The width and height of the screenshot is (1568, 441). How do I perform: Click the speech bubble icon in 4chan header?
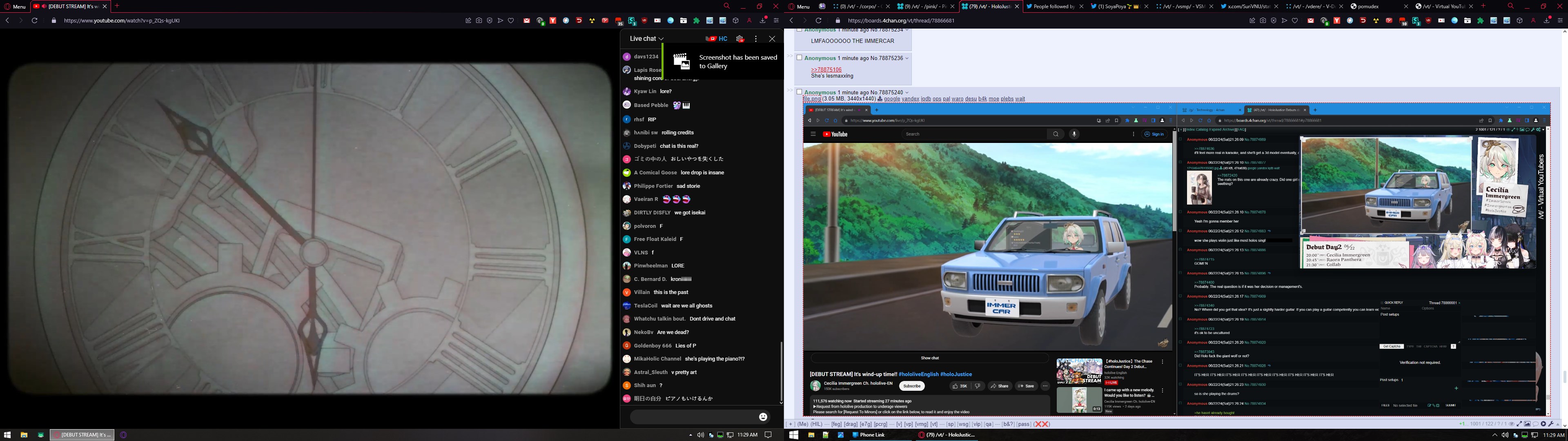click(1536, 424)
